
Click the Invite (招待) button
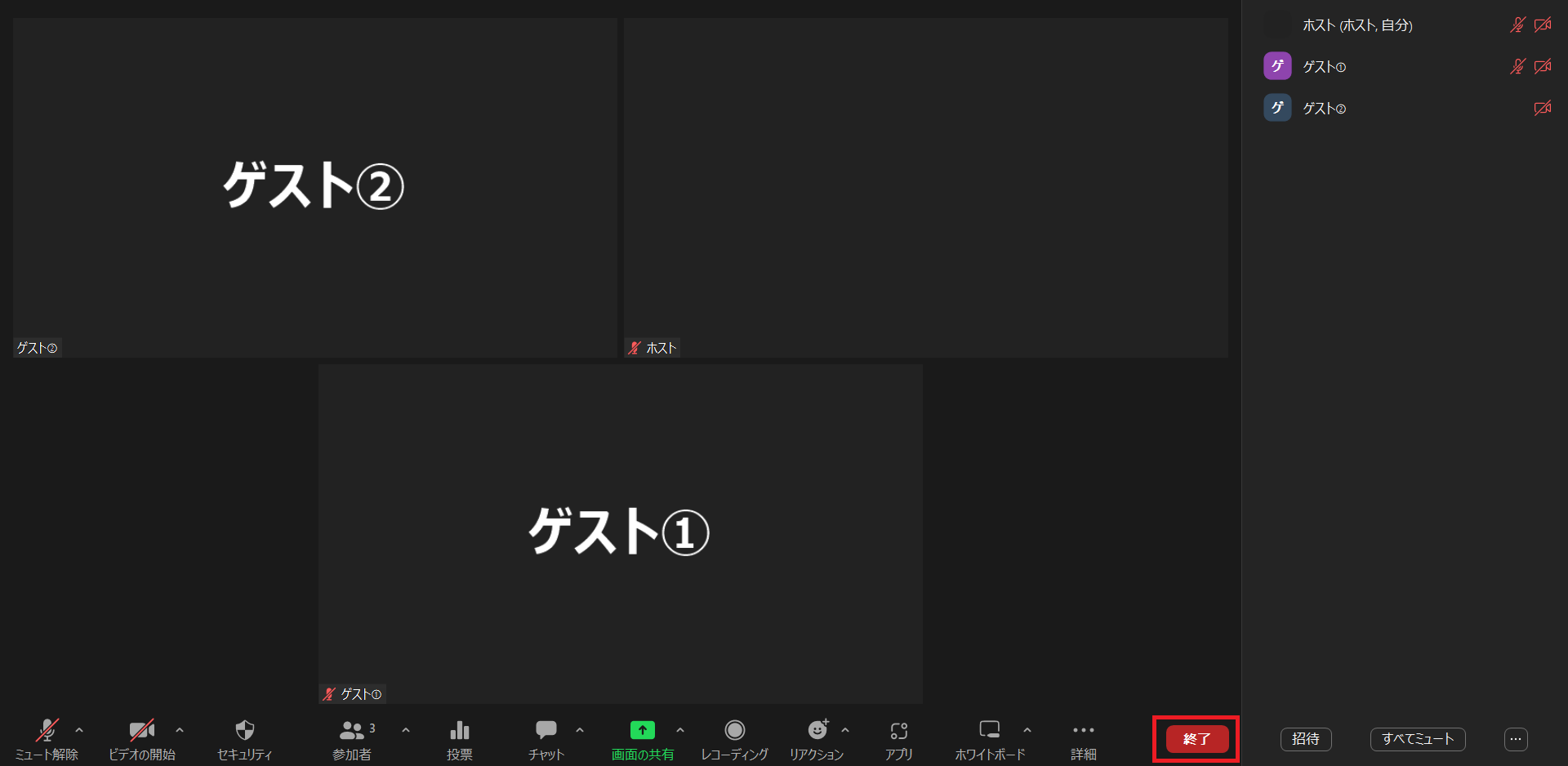(1306, 739)
